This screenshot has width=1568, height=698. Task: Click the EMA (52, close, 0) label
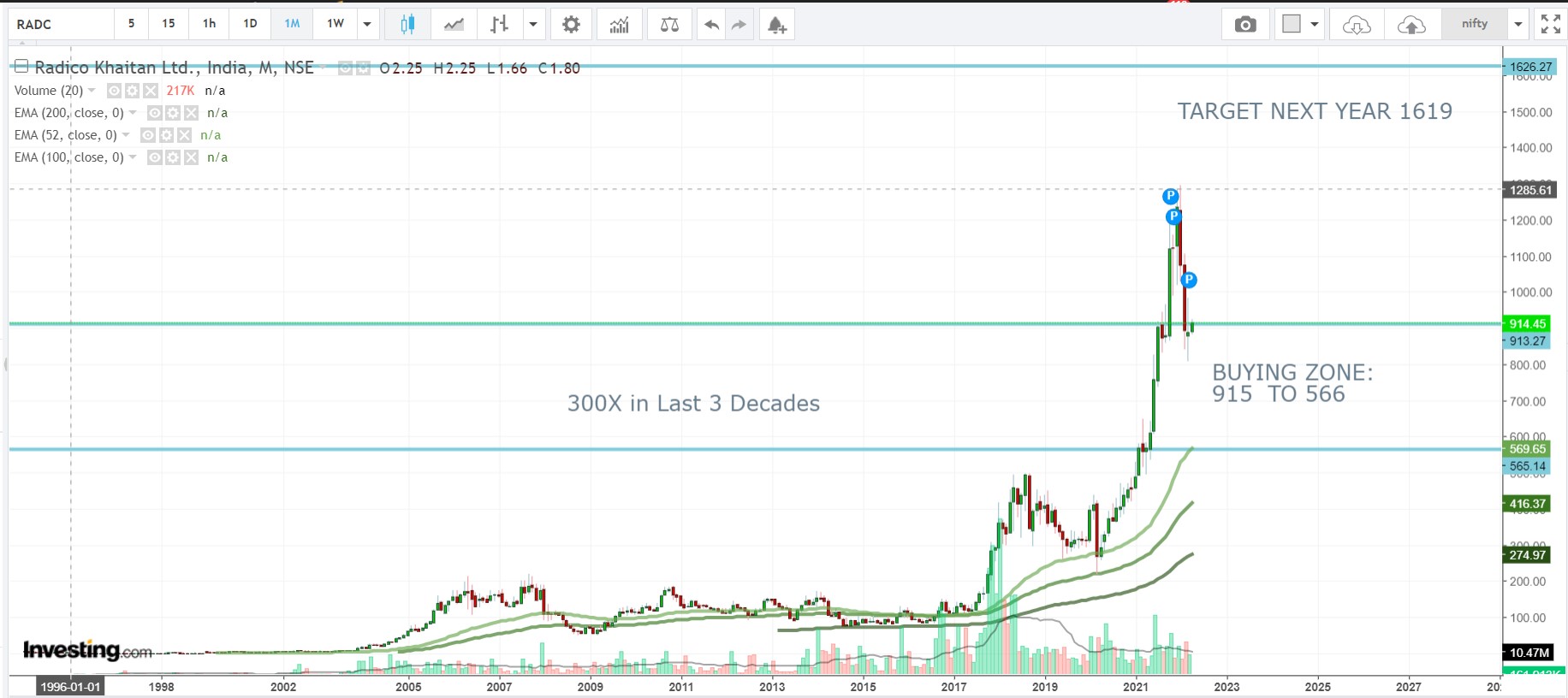click(65, 135)
